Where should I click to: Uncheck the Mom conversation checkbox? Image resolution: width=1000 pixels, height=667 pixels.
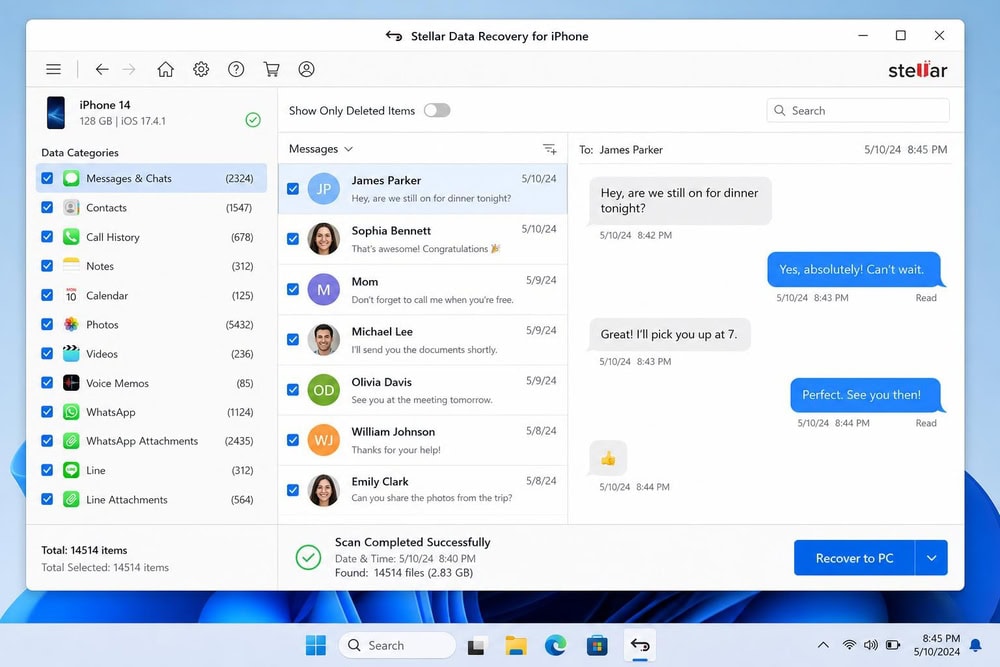293,290
